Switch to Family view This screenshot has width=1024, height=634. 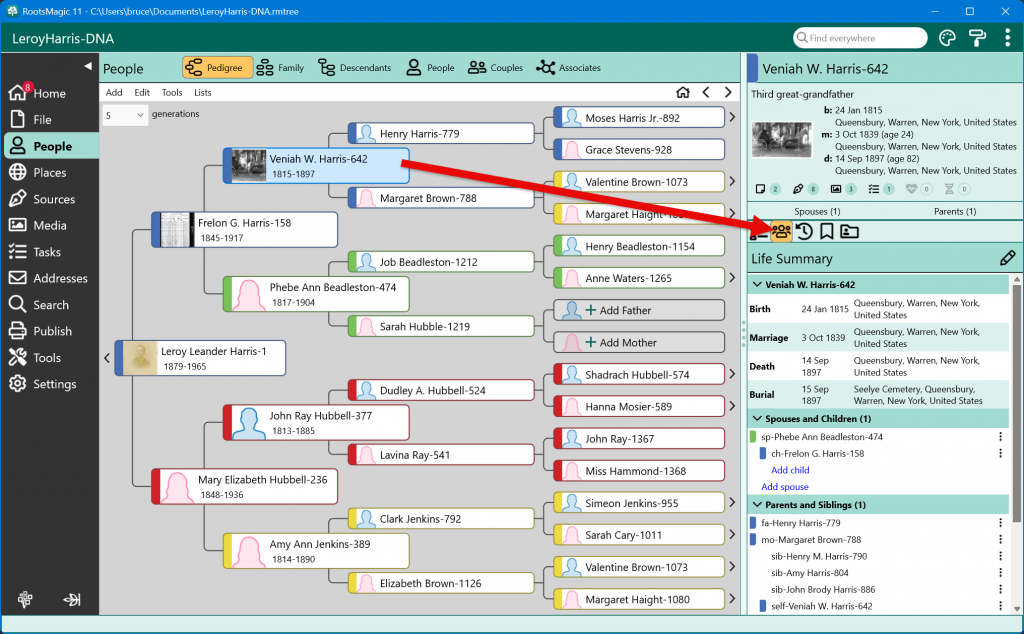click(x=280, y=68)
